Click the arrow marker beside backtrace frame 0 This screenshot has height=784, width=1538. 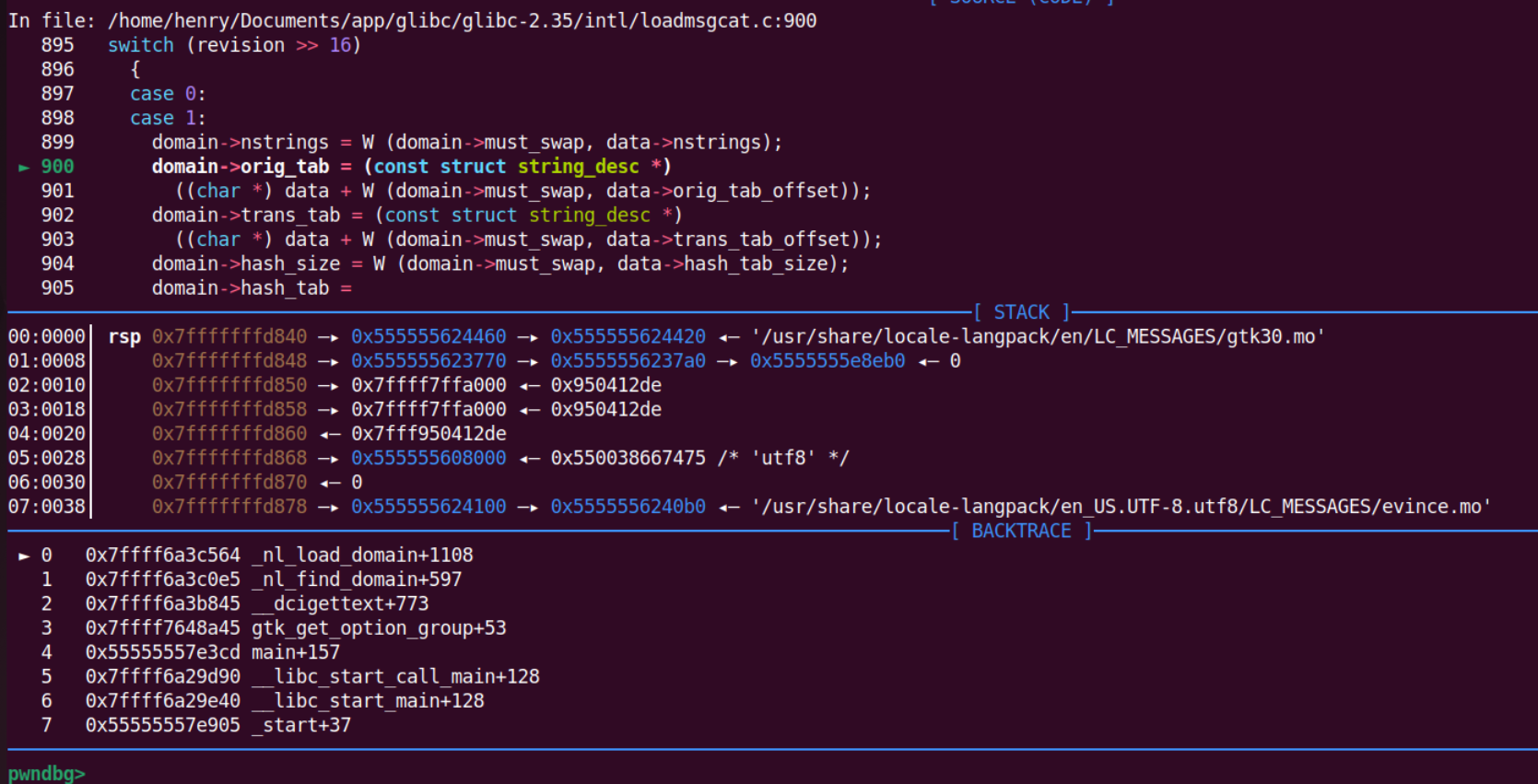pyautogui.click(x=24, y=556)
